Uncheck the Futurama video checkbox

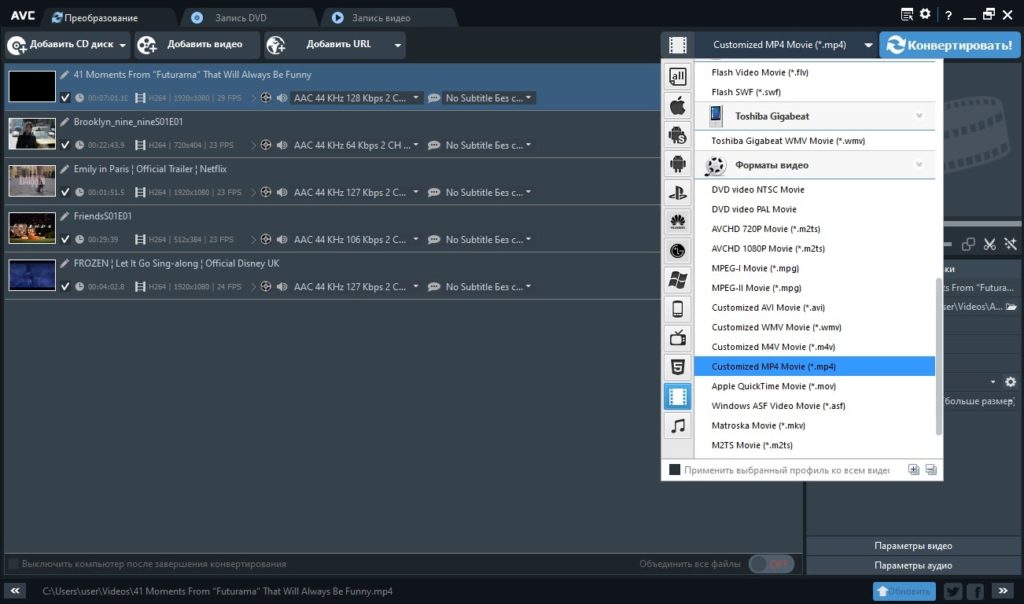[x=65, y=98]
